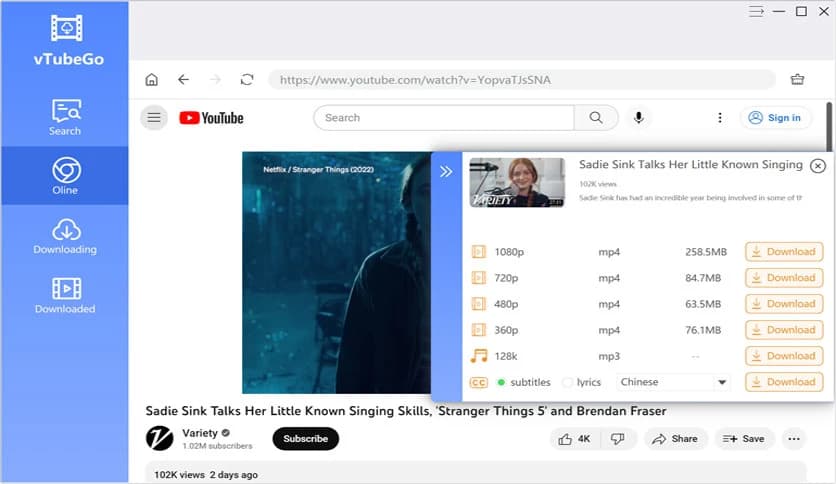Click the 1080p video format icon
Screen dimensions: 836x484
pos(479,252)
